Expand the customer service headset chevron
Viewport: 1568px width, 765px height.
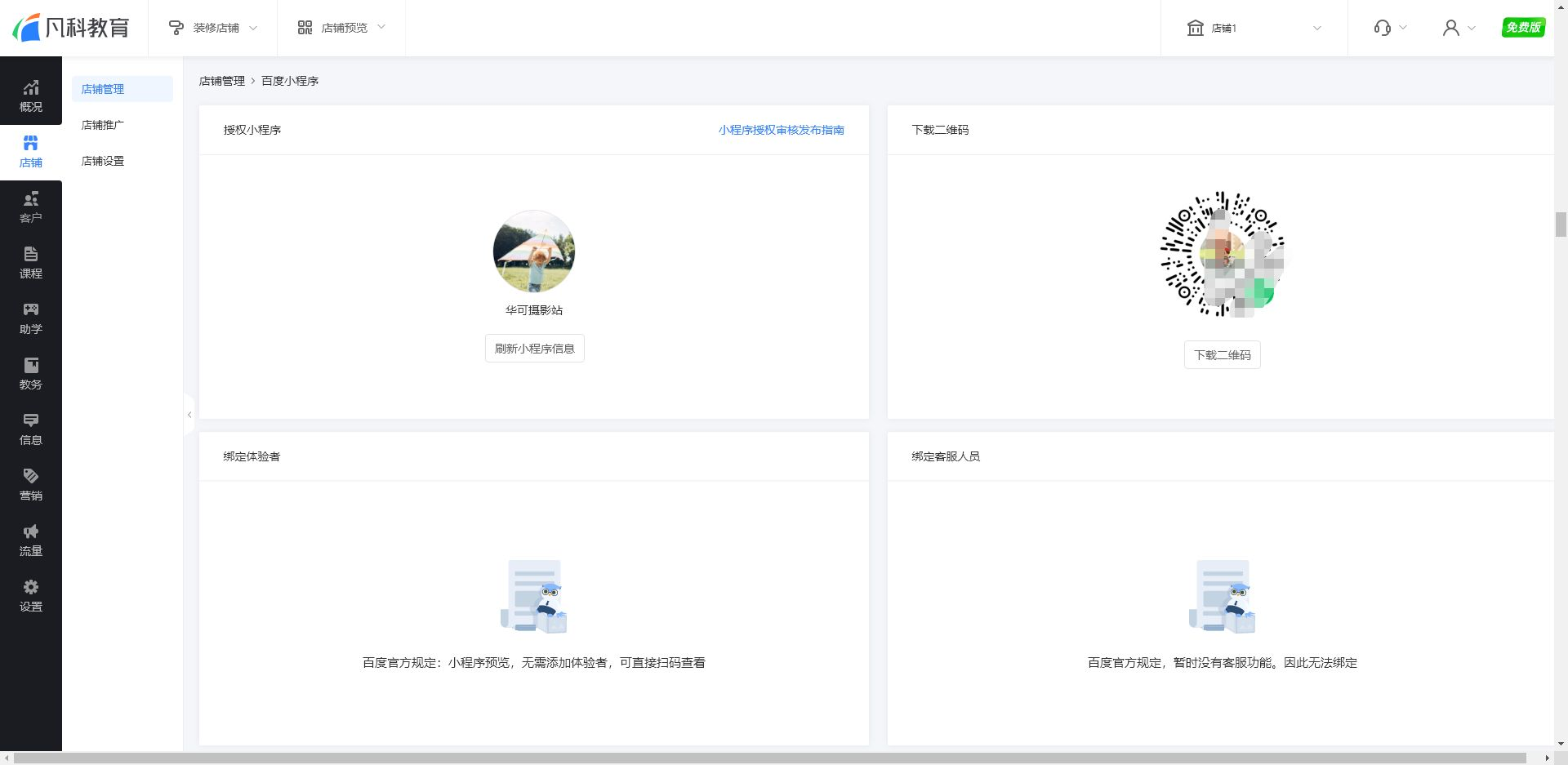1403,28
